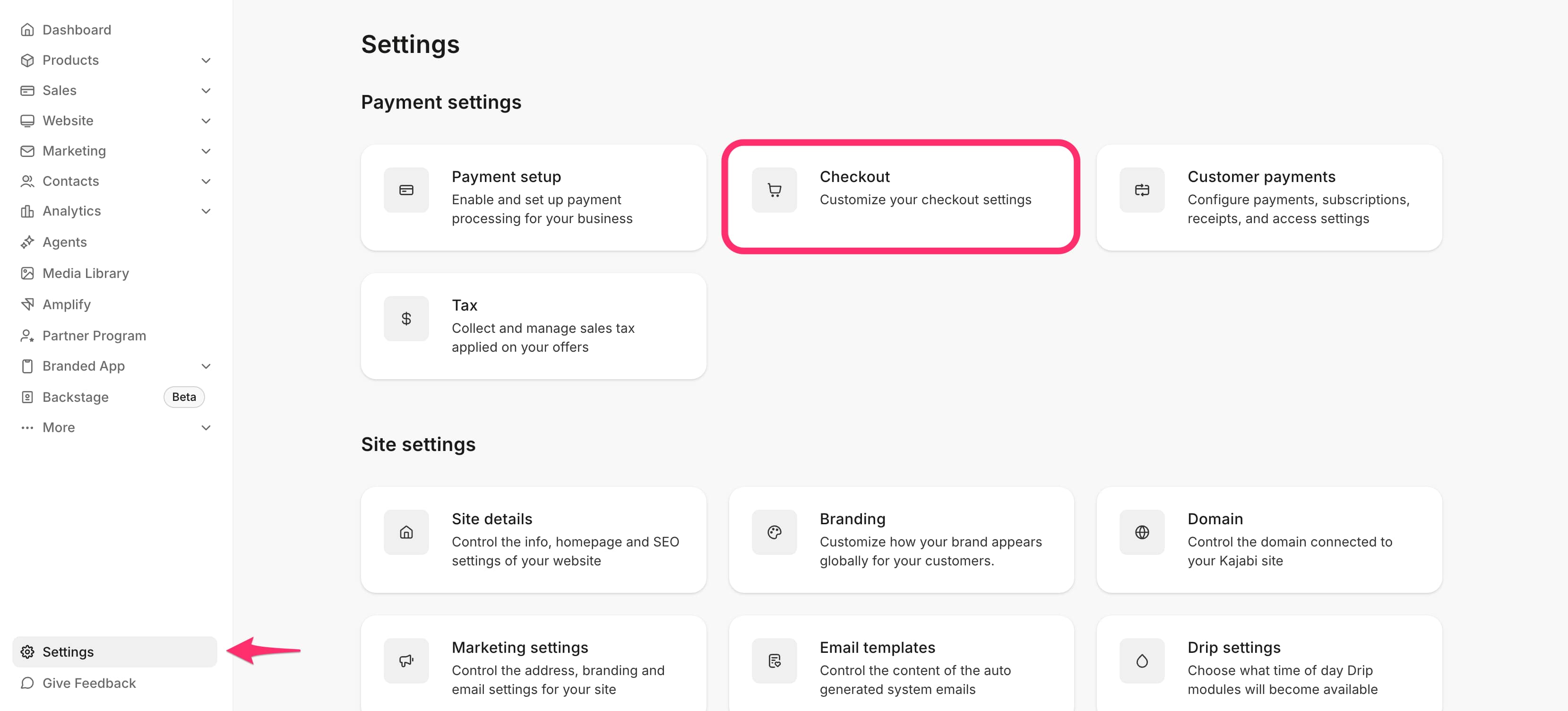Image resolution: width=1568 pixels, height=711 pixels.
Task: Click the Drip settings droplet icon
Action: tap(1142, 660)
